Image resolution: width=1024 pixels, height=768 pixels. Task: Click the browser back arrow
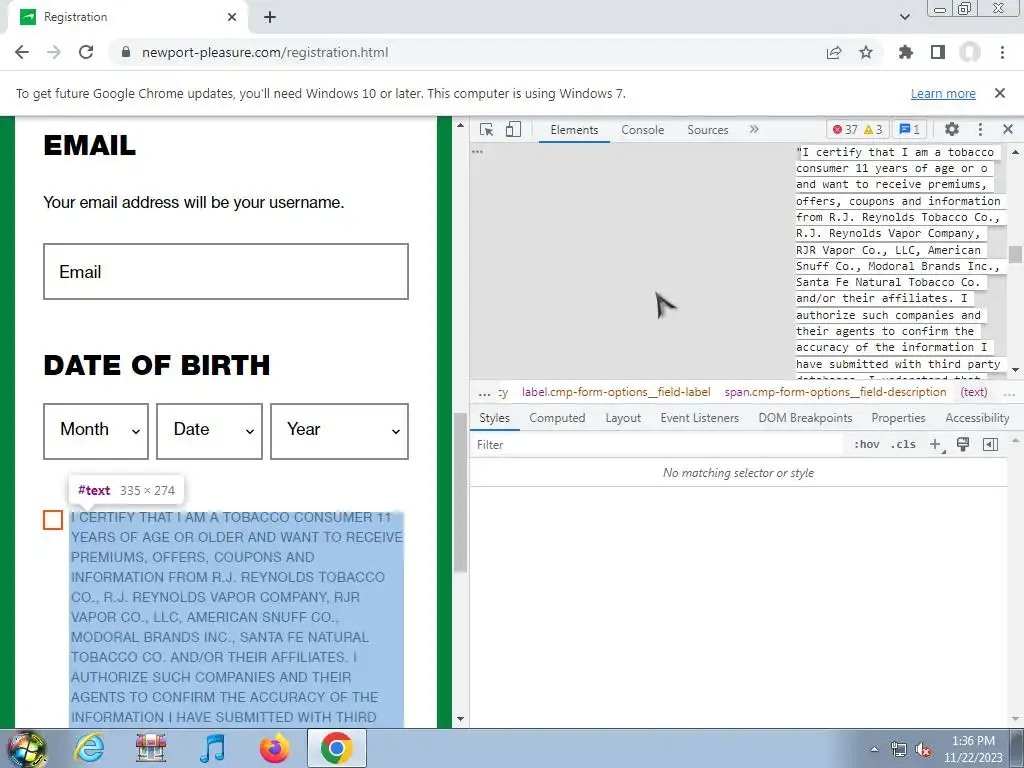(x=22, y=52)
